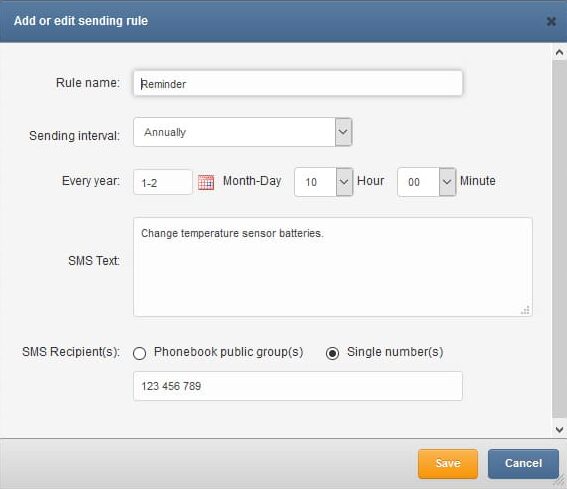Click the Single number(s) label text
The width and height of the screenshot is (567, 489).
click(395, 352)
